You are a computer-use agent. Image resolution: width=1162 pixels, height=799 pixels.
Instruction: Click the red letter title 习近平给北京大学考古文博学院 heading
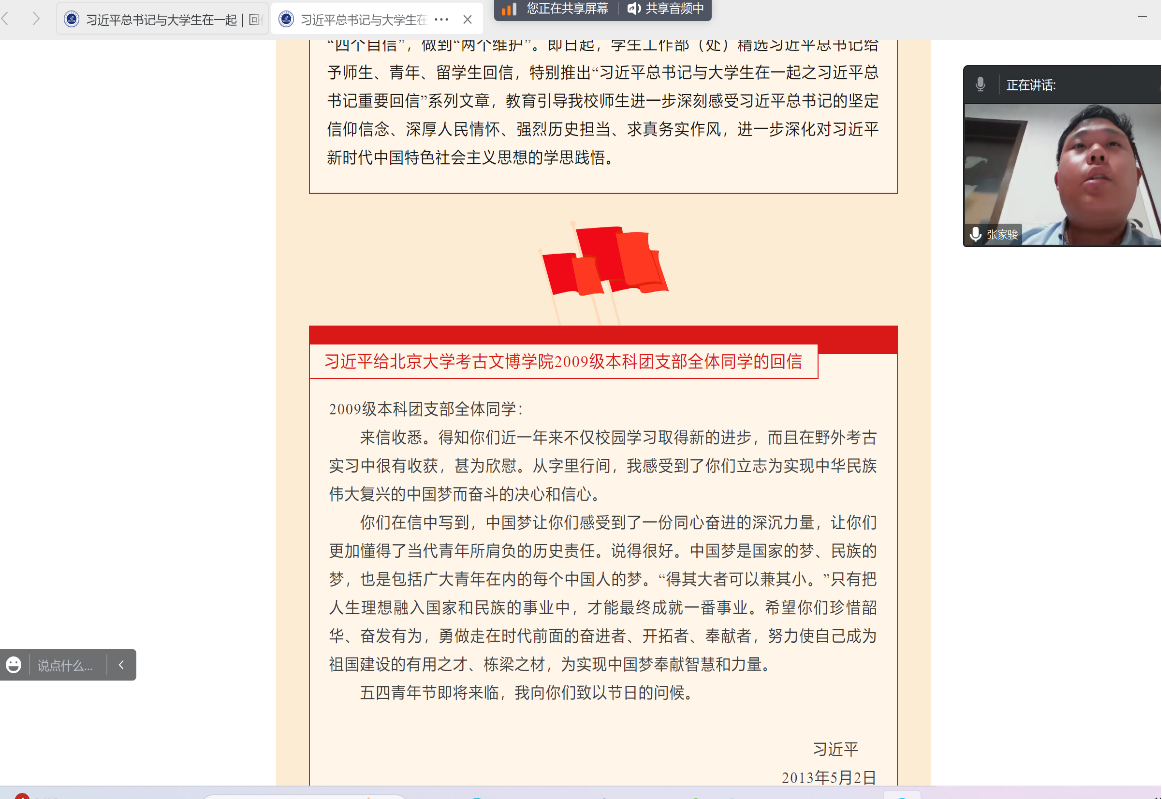pyautogui.click(x=563, y=362)
